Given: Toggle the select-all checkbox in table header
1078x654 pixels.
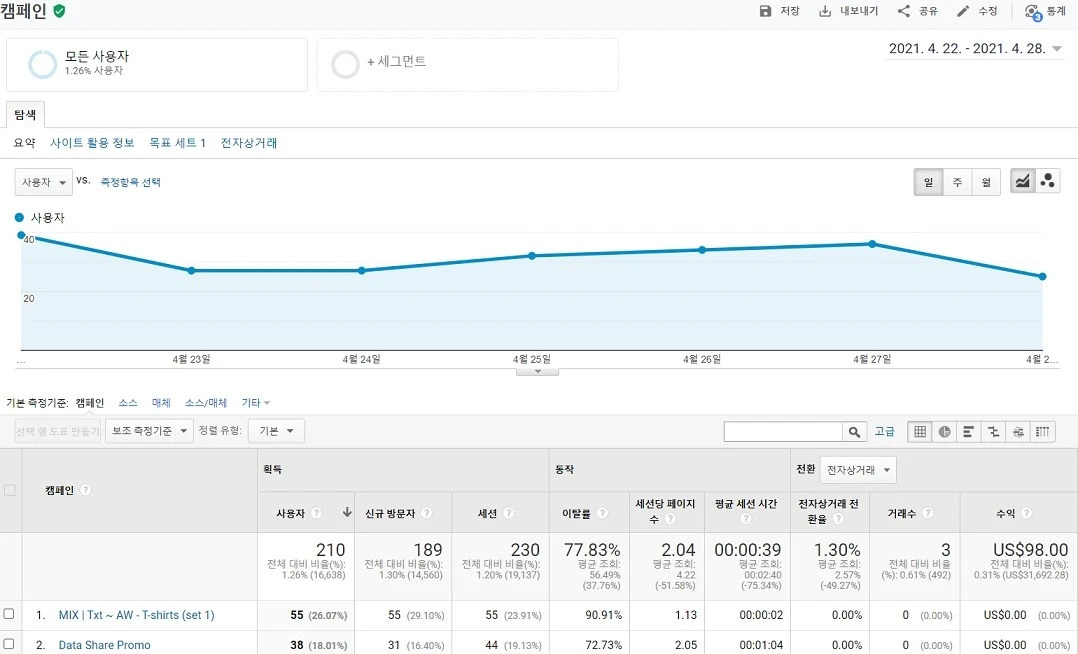Looking at the screenshot, I should pyautogui.click(x=10, y=490).
